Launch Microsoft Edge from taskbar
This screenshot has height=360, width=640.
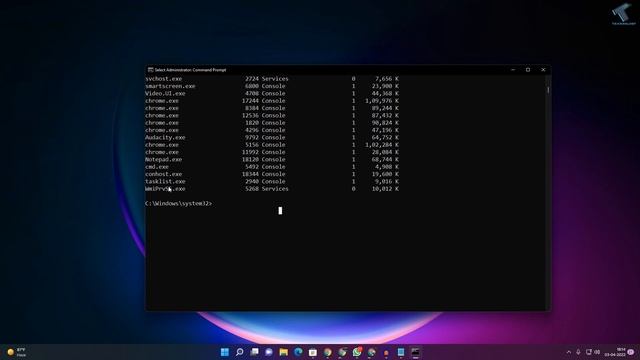click(x=298, y=352)
